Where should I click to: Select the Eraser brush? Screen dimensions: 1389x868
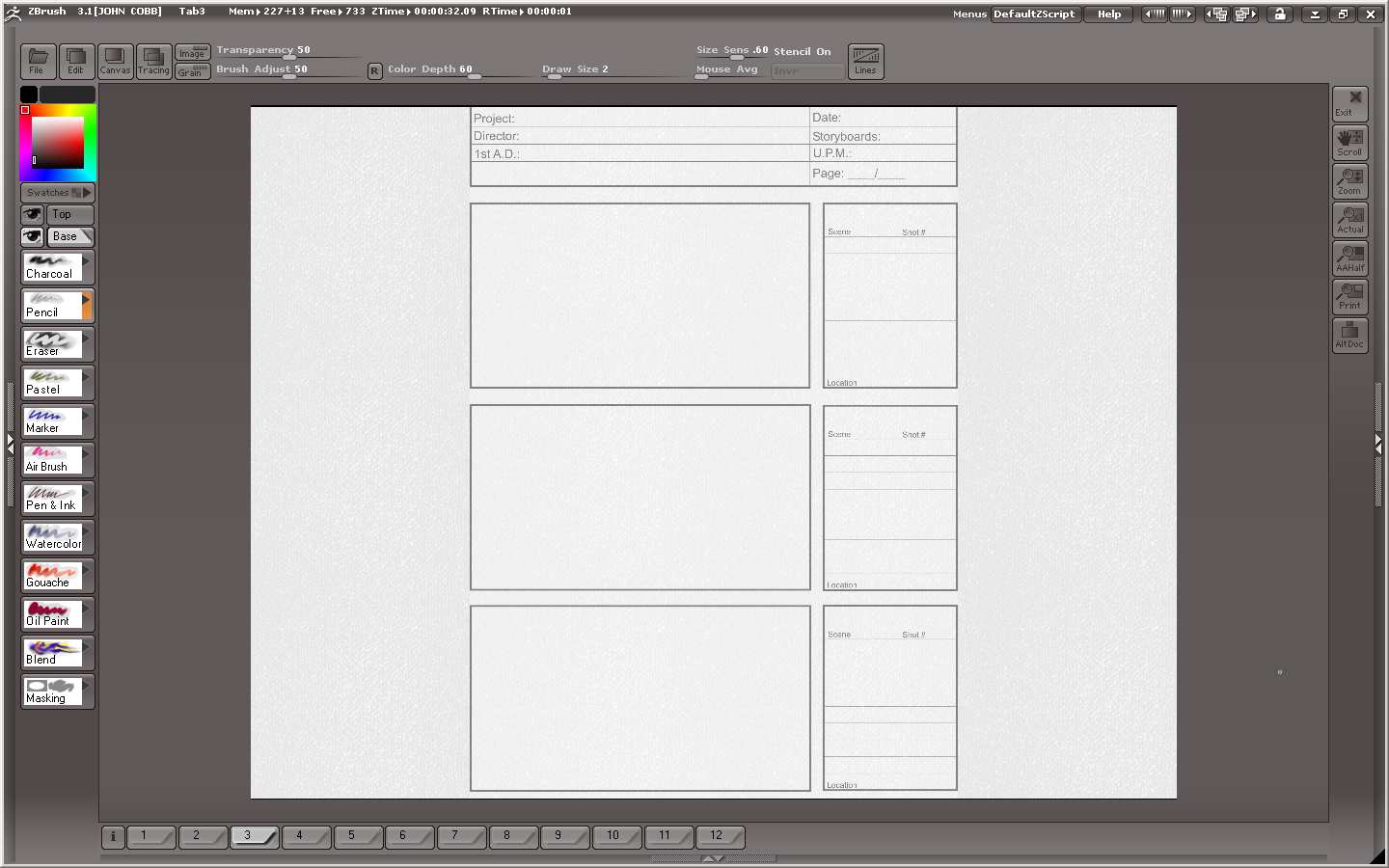[52, 344]
